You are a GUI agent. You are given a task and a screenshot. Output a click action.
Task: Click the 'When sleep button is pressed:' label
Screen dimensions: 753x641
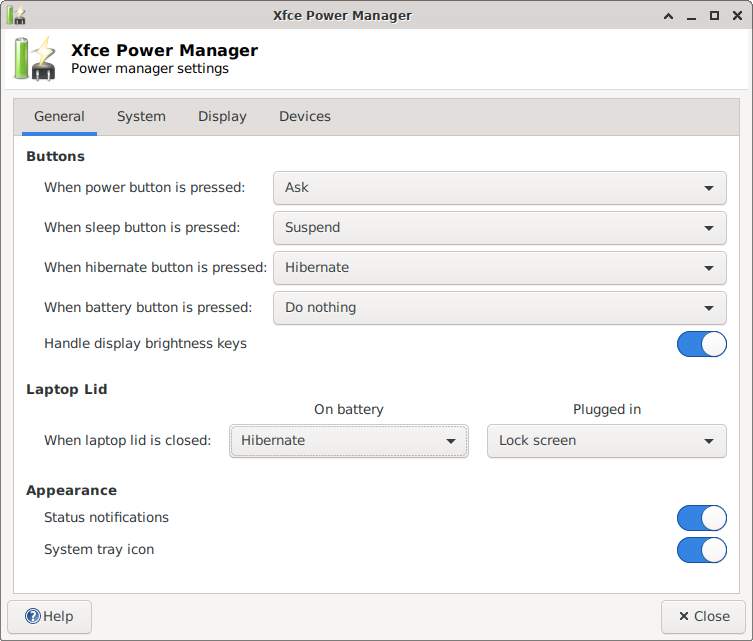click(x=142, y=228)
